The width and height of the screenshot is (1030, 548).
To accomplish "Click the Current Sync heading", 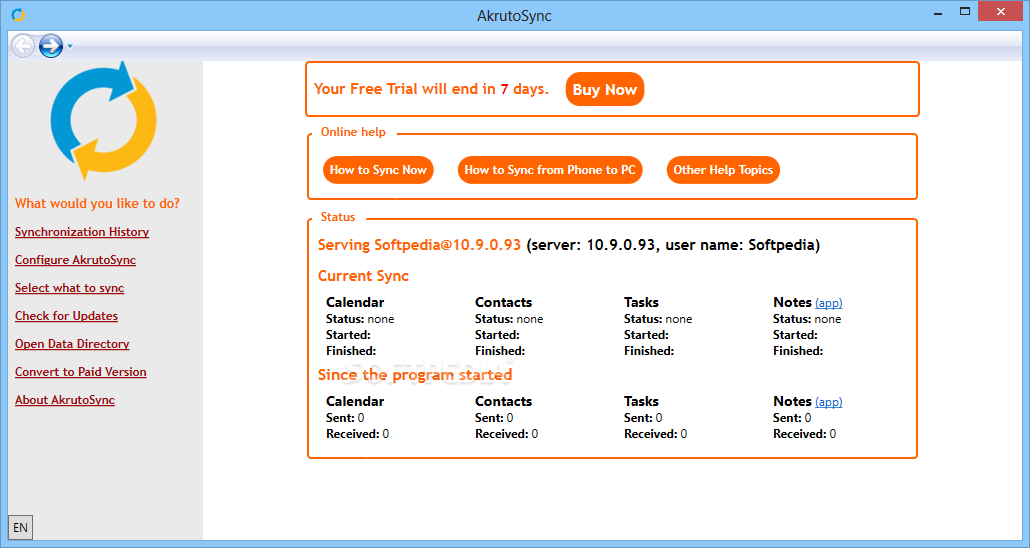I will (x=363, y=276).
